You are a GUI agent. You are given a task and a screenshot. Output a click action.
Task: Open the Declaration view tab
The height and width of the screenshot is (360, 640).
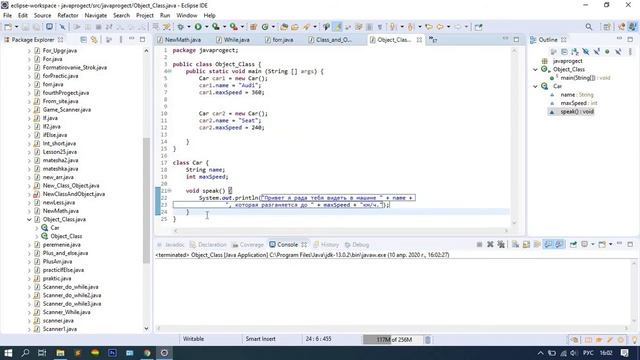(208, 244)
